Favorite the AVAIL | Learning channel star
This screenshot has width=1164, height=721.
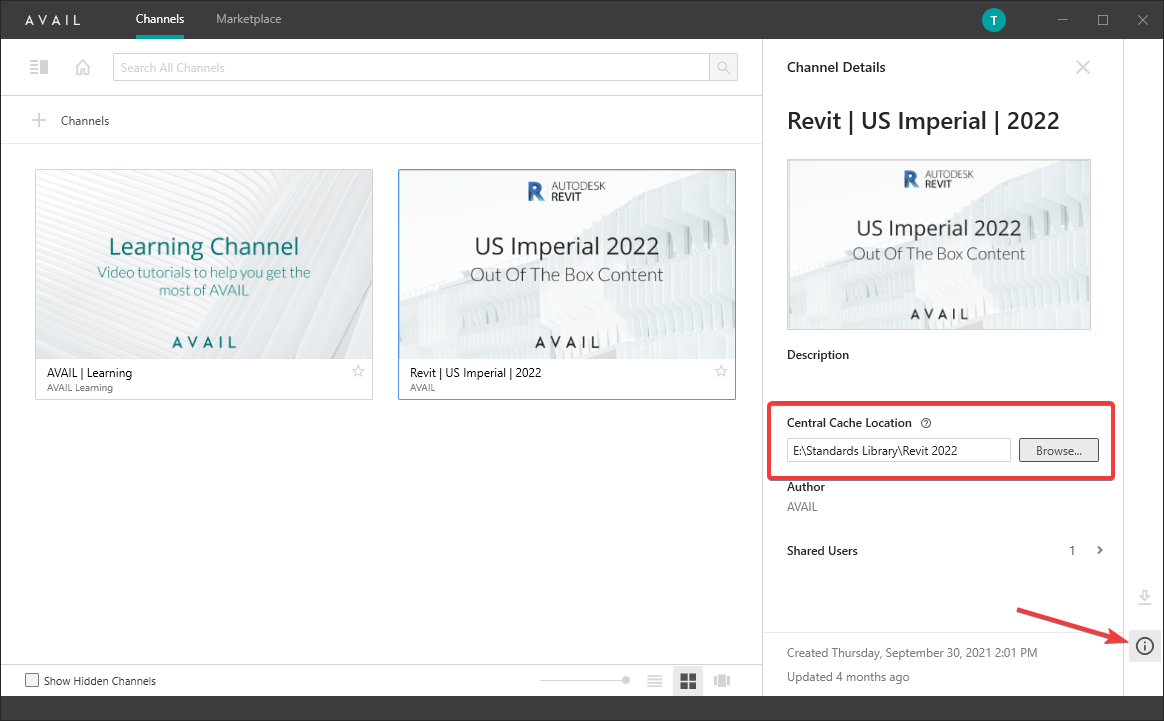tap(358, 371)
